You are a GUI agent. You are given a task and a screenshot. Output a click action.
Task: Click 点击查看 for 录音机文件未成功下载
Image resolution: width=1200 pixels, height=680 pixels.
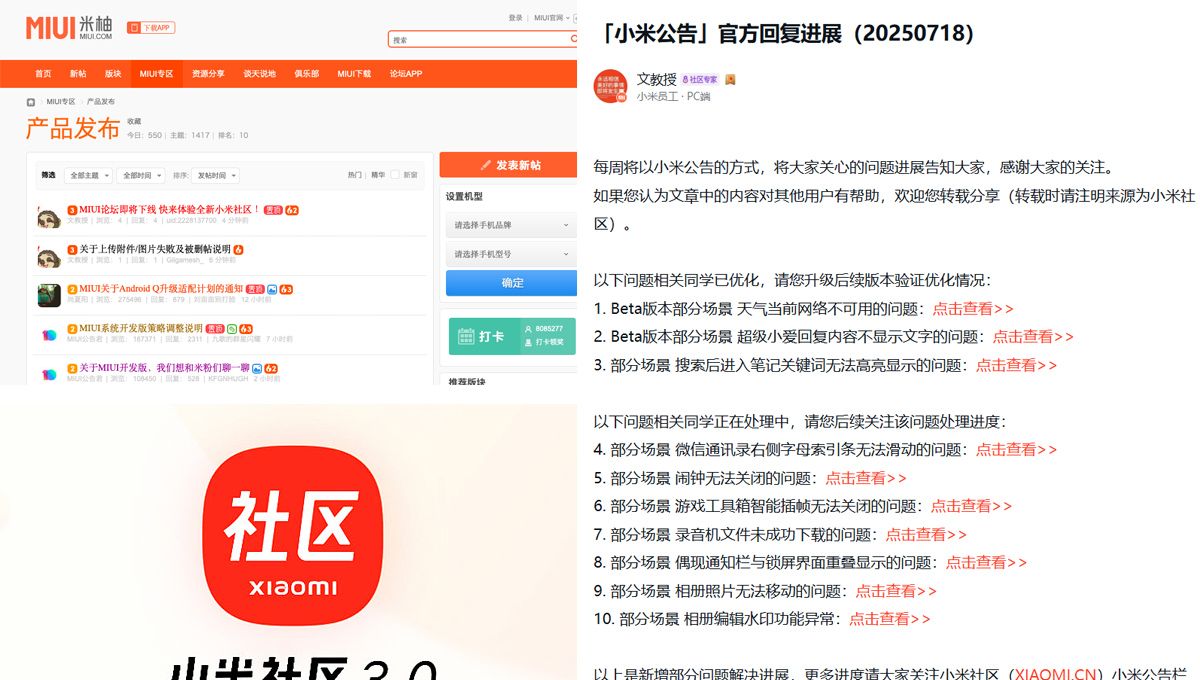[x=926, y=535]
